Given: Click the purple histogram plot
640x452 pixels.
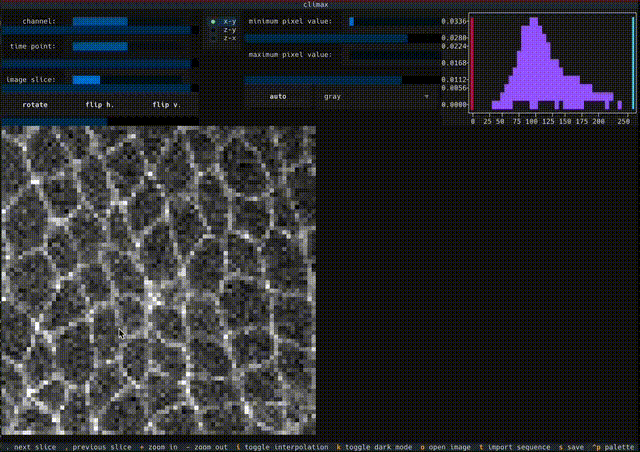Looking at the screenshot, I should (552, 63).
